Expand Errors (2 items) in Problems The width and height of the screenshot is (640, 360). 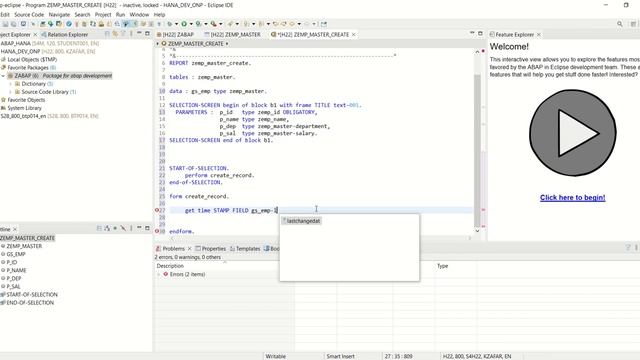(159, 274)
